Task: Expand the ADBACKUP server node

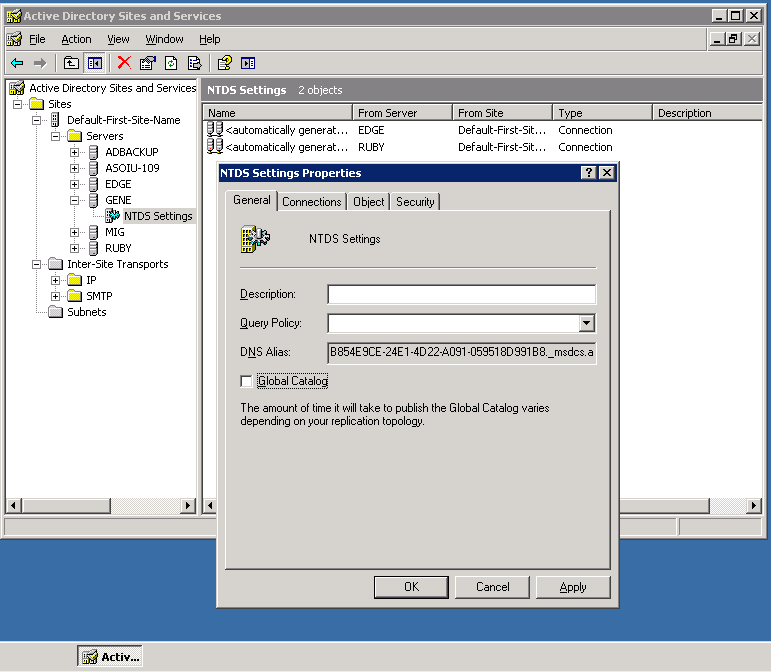Action: pos(74,152)
